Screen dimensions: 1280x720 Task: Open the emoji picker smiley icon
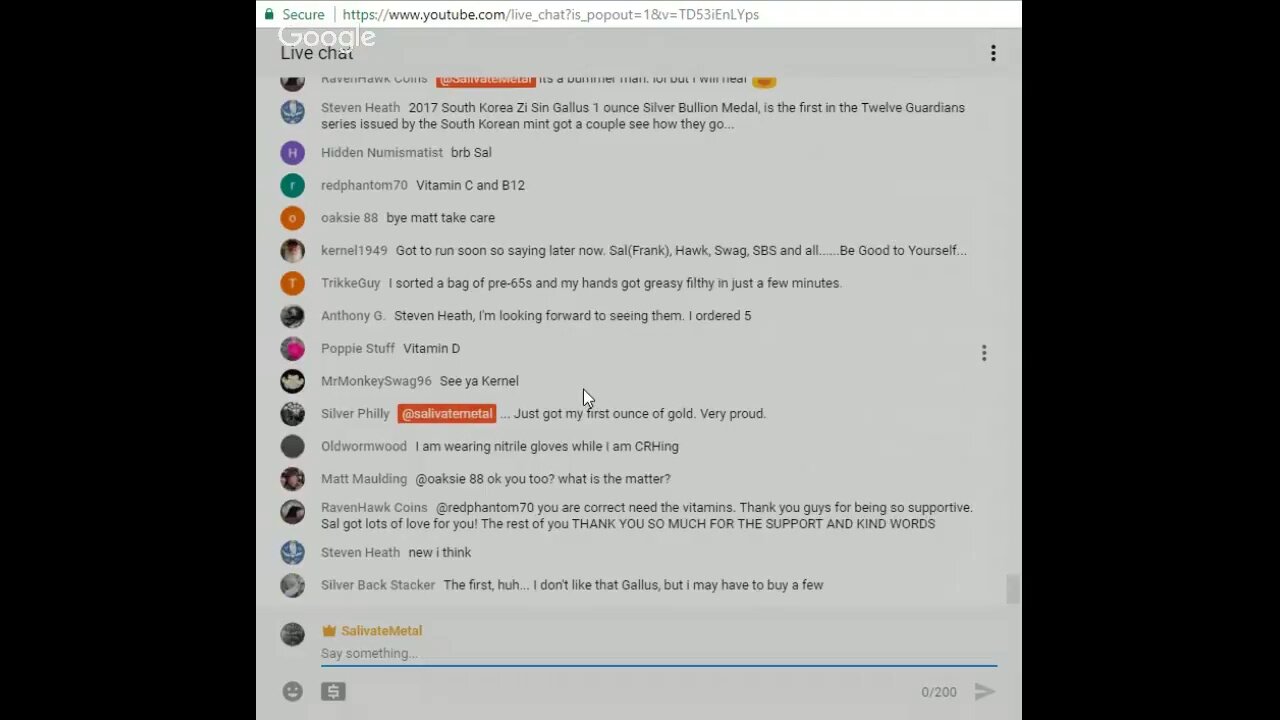pos(292,691)
